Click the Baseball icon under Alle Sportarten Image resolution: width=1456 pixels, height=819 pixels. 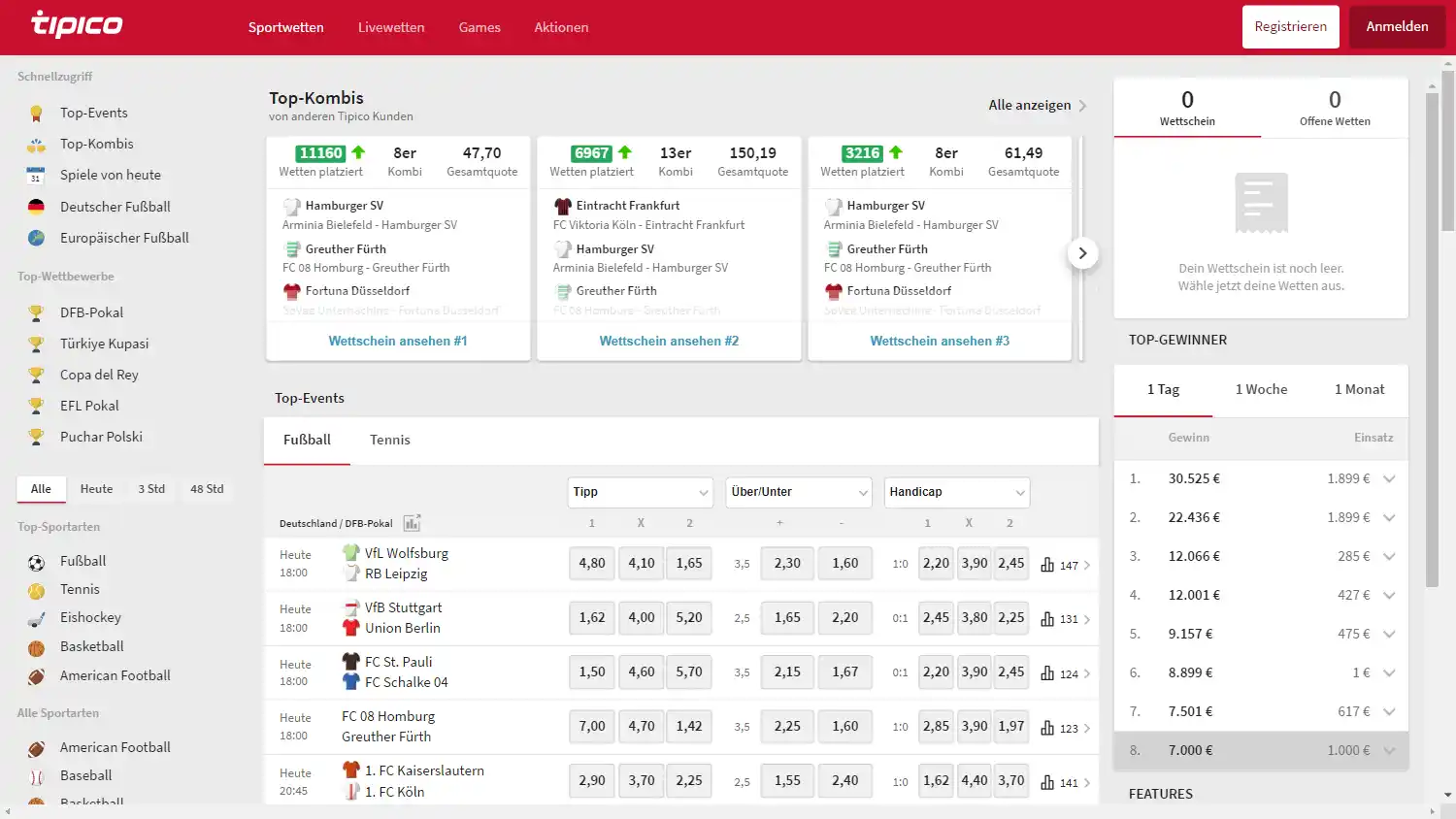point(36,776)
